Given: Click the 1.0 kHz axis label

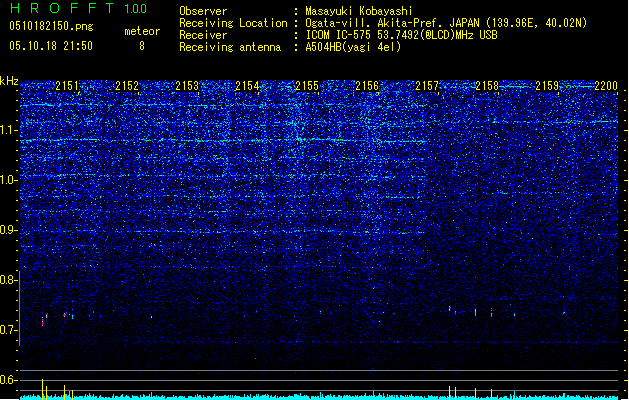Looking at the screenshot, I should (9, 180).
